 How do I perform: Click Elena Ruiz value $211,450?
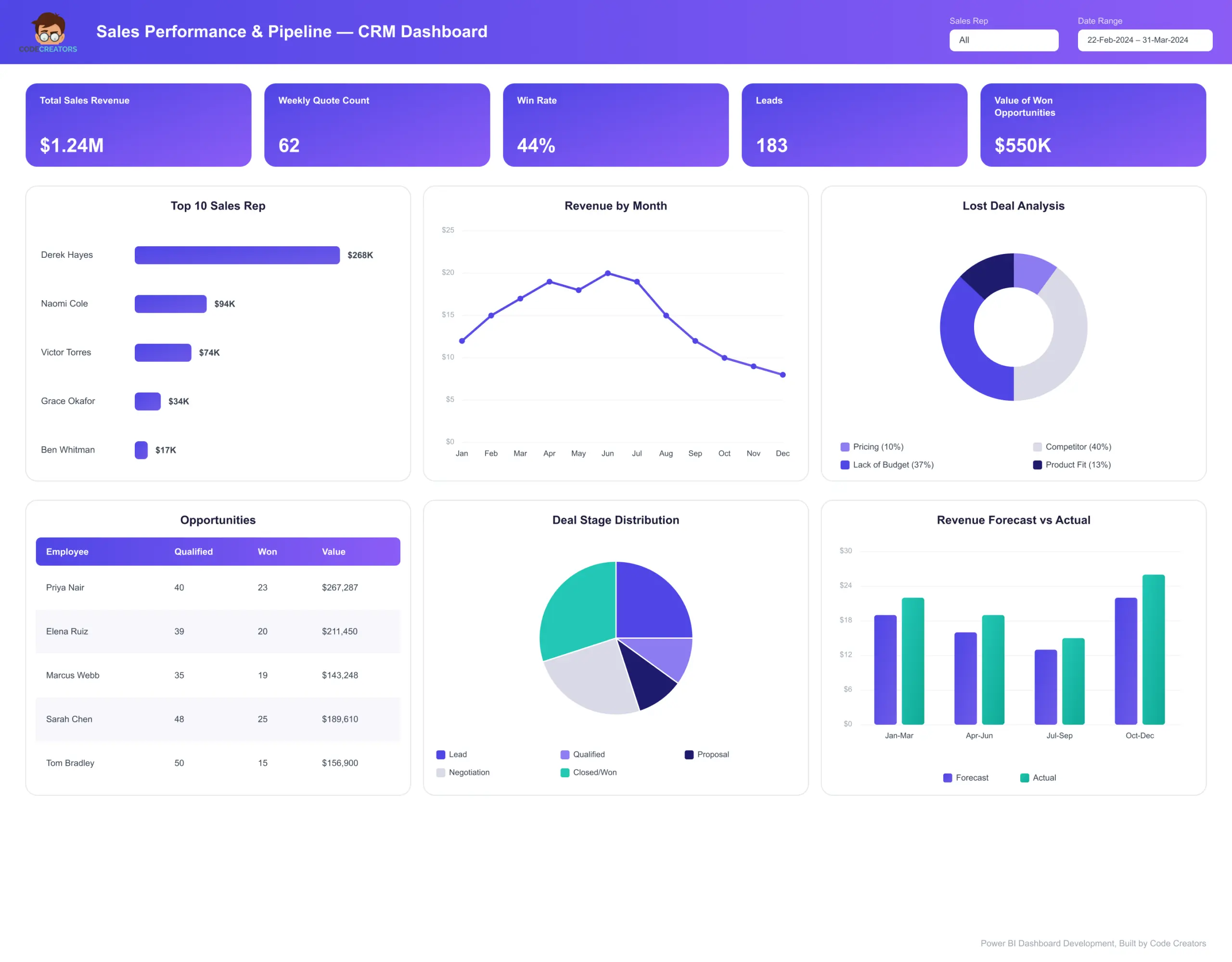pyautogui.click(x=340, y=631)
